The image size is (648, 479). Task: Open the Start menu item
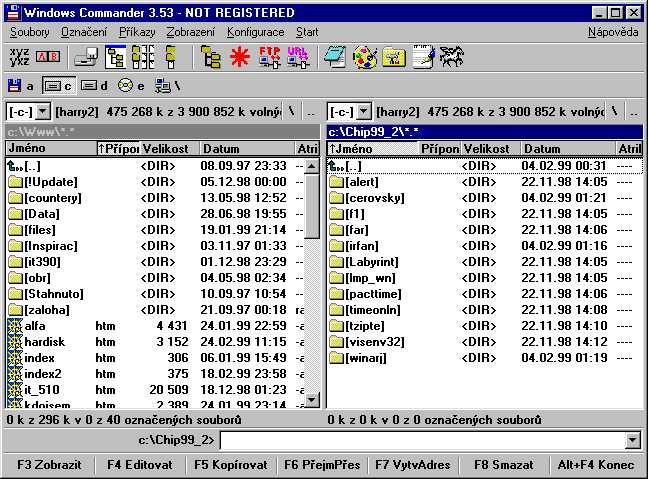(307, 32)
